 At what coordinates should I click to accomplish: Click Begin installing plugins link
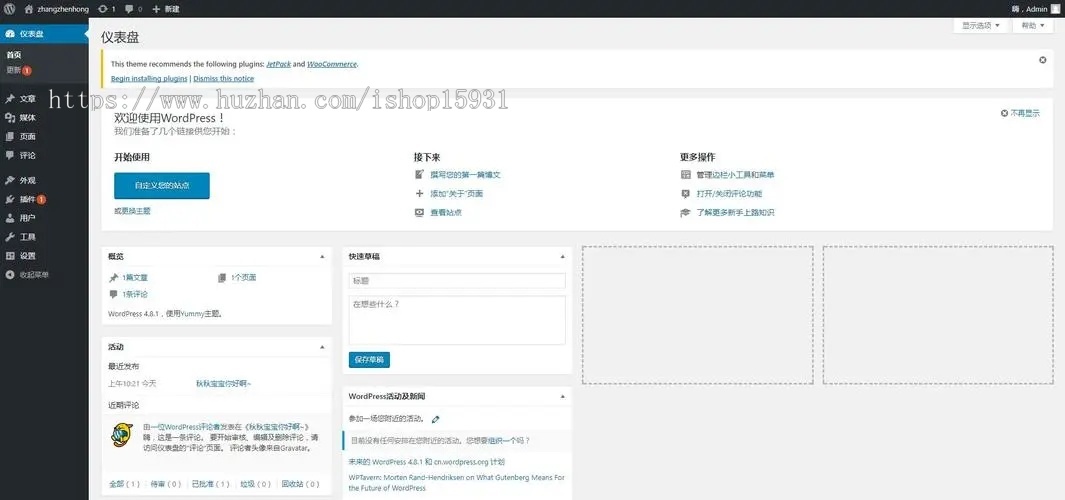tap(149, 79)
